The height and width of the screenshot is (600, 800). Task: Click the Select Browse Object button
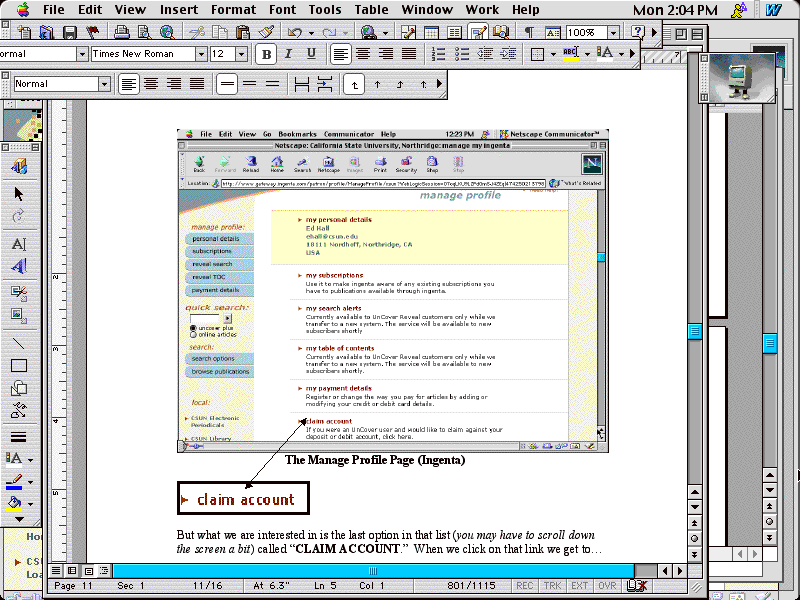pos(694,538)
